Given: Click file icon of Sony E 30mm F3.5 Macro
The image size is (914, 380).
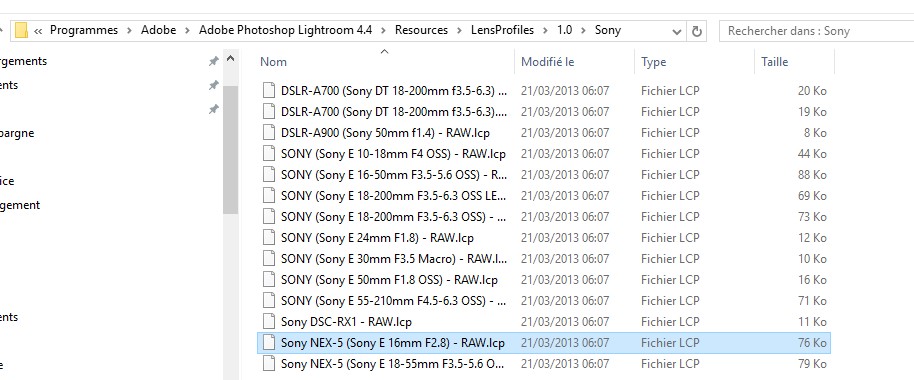Looking at the screenshot, I should click(268, 258).
